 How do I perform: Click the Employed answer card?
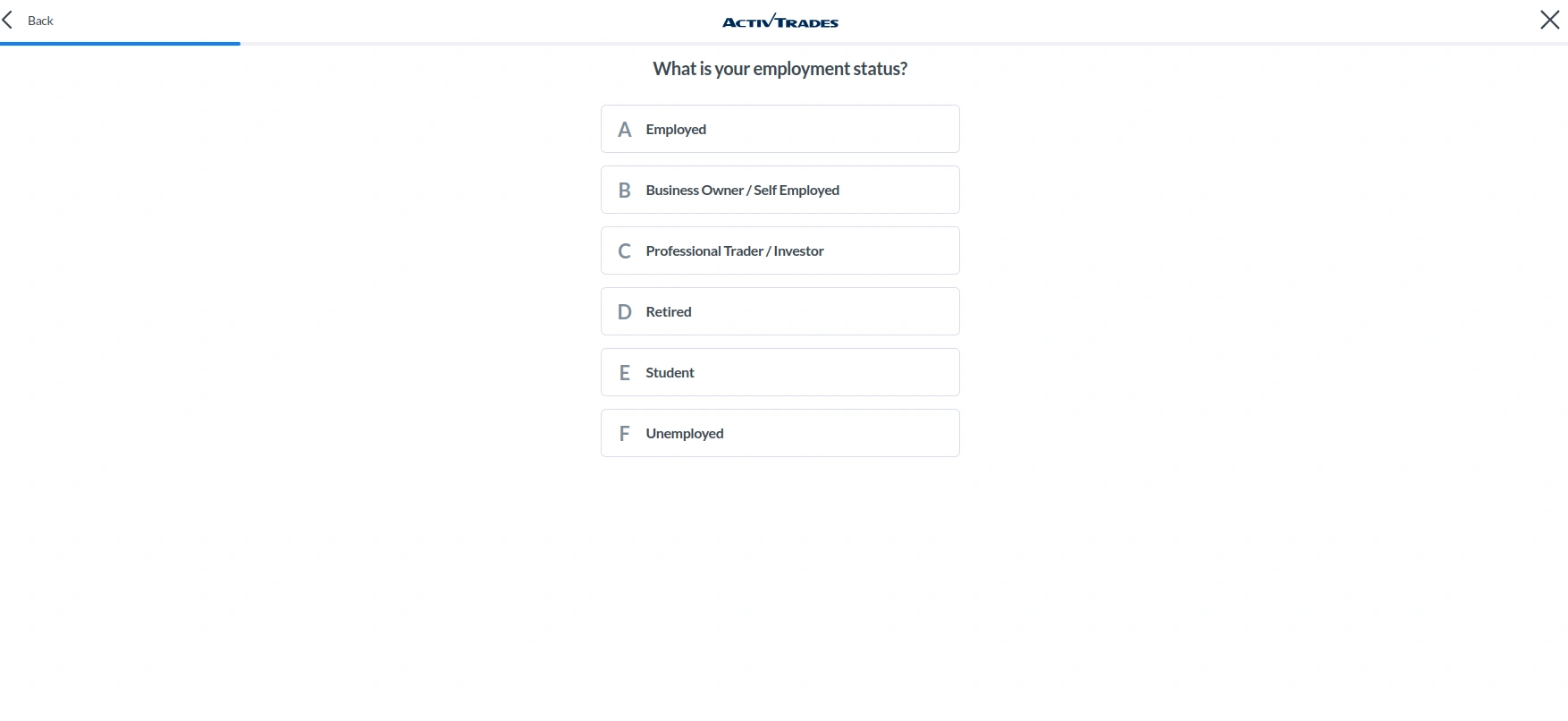[780, 129]
